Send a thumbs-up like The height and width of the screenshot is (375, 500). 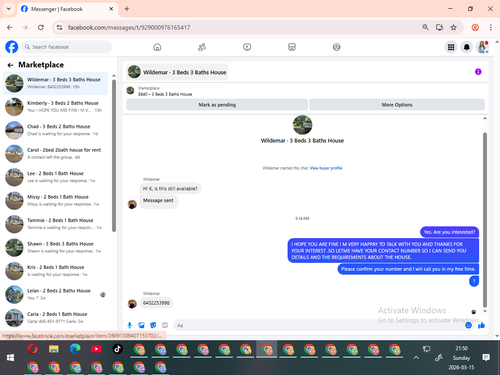click(481, 325)
